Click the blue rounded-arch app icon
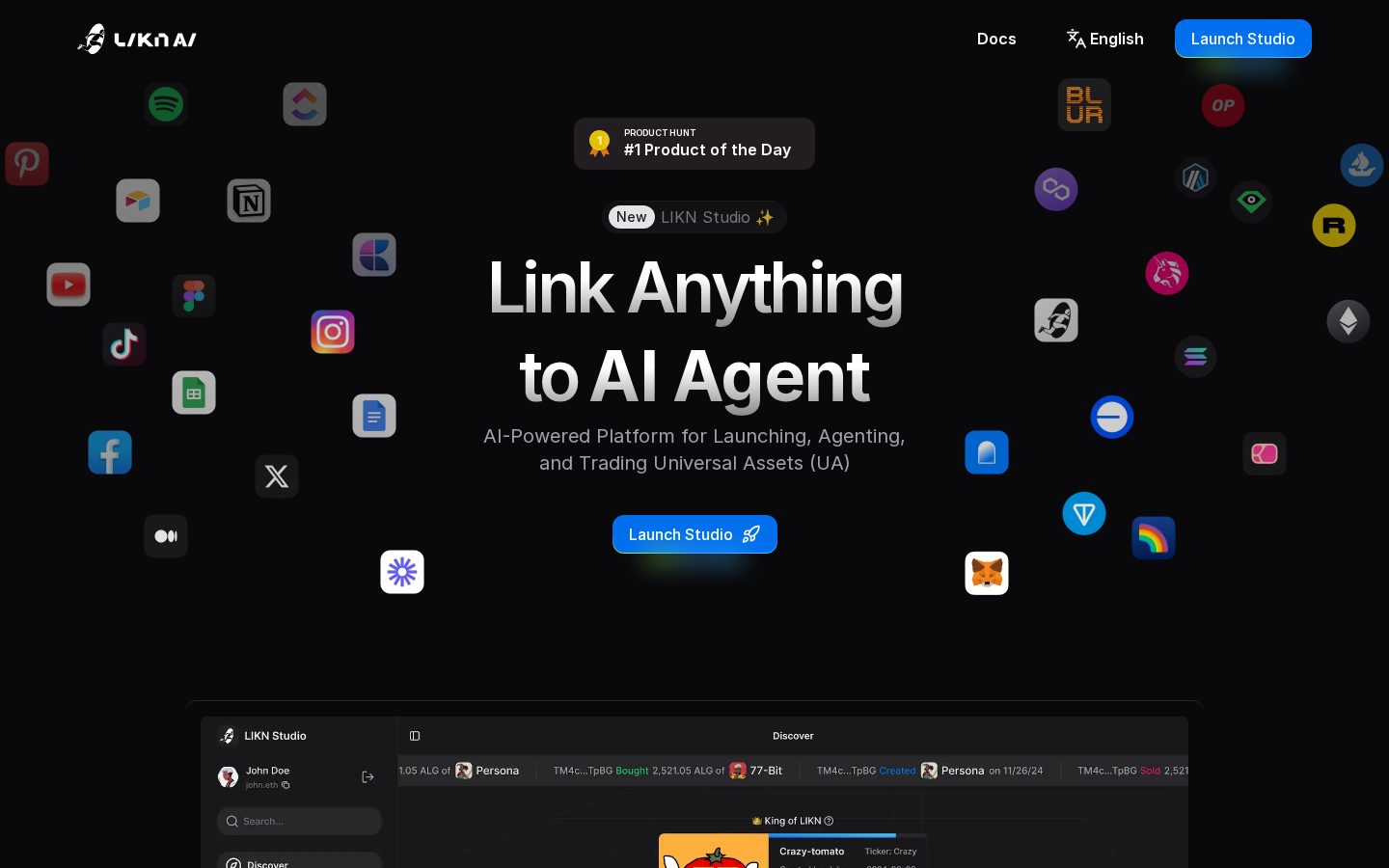The height and width of the screenshot is (868, 1389). (987, 452)
